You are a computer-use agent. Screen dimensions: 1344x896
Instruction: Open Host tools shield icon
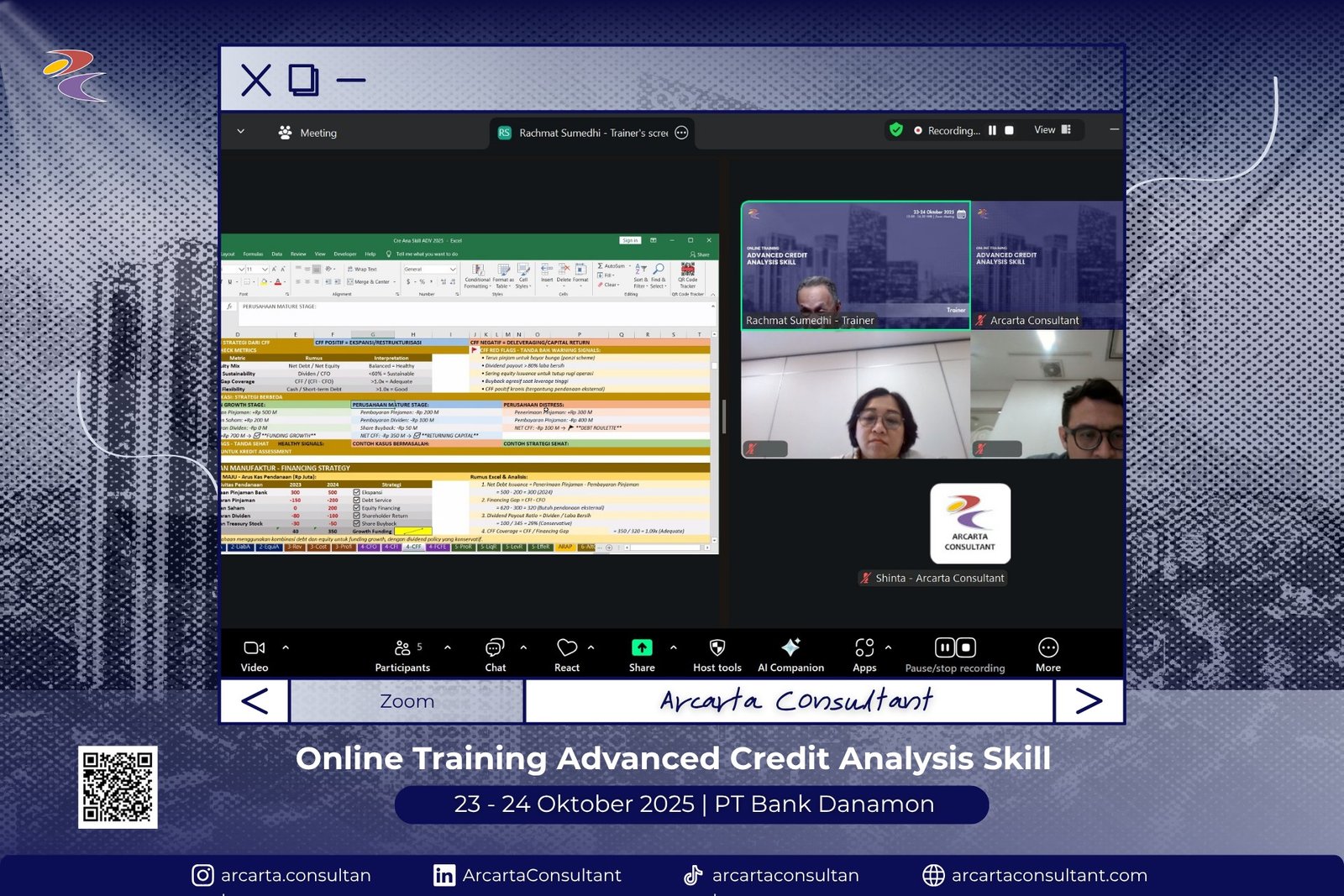[717, 647]
